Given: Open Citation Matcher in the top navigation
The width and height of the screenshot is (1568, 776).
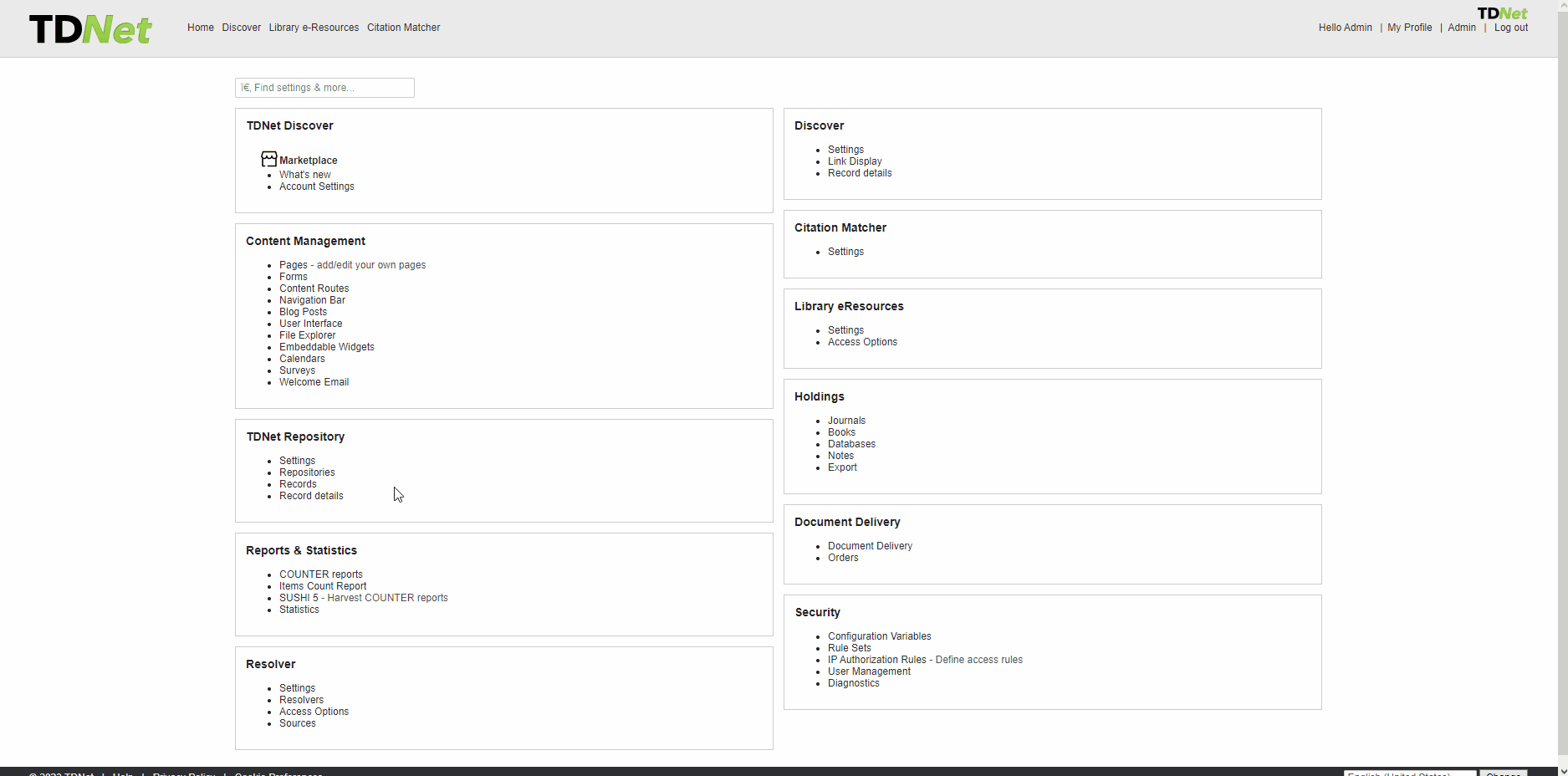Looking at the screenshot, I should (403, 28).
